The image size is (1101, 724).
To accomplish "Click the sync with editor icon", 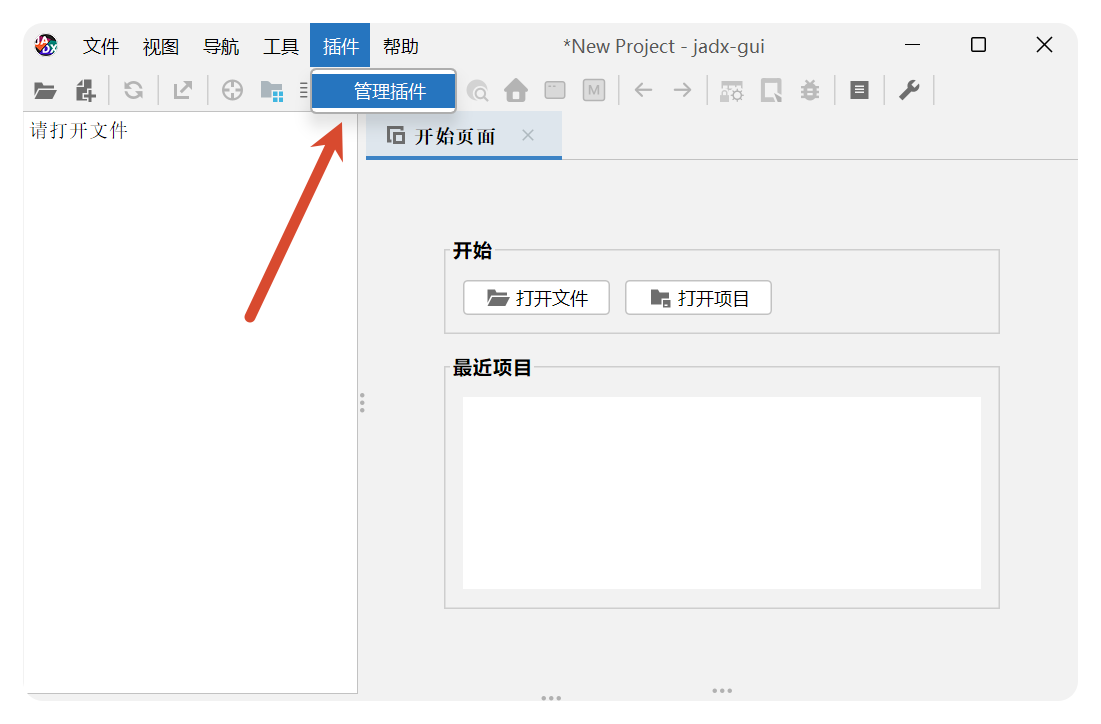I will tap(232, 91).
